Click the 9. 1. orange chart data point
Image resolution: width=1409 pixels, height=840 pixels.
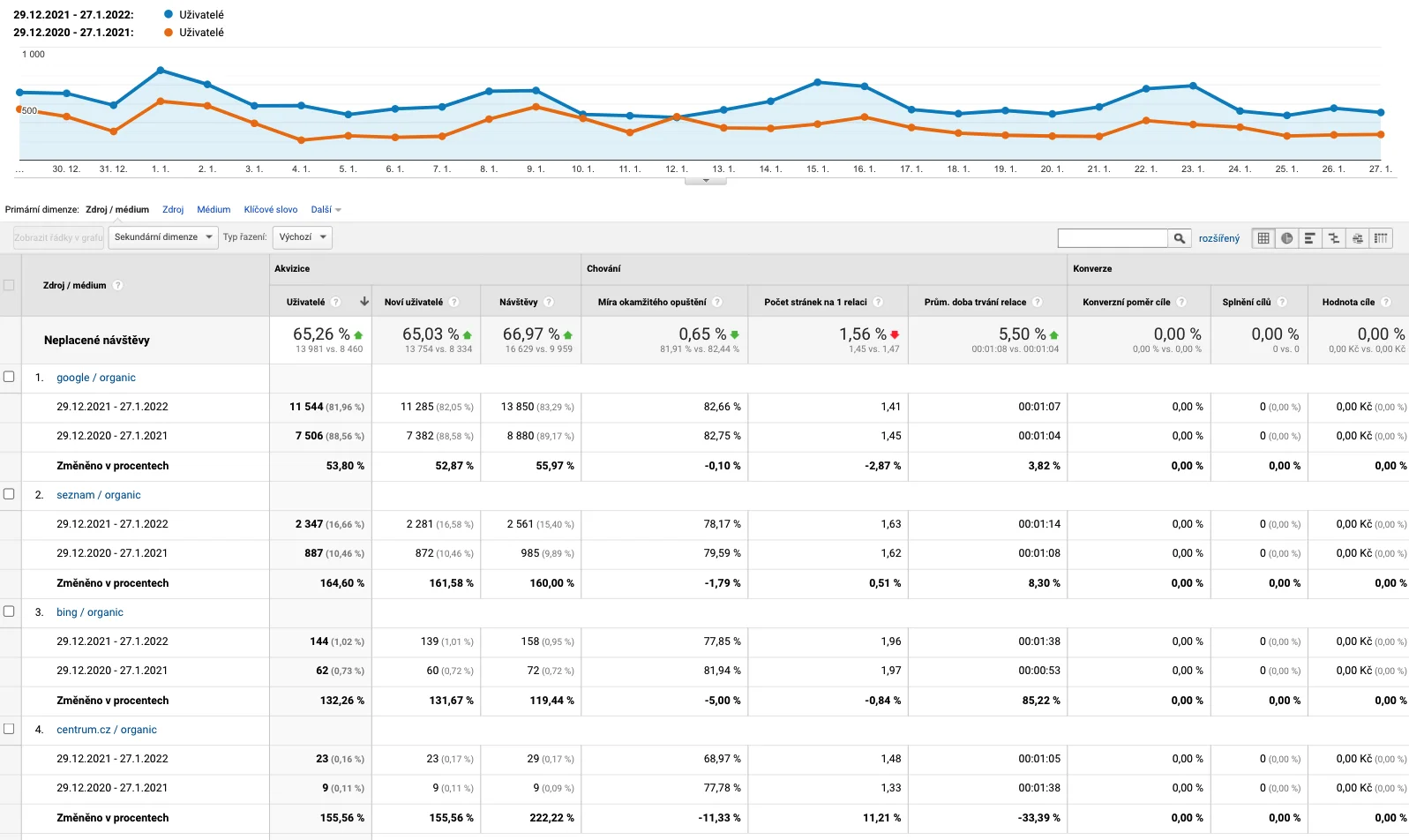coord(536,107)
